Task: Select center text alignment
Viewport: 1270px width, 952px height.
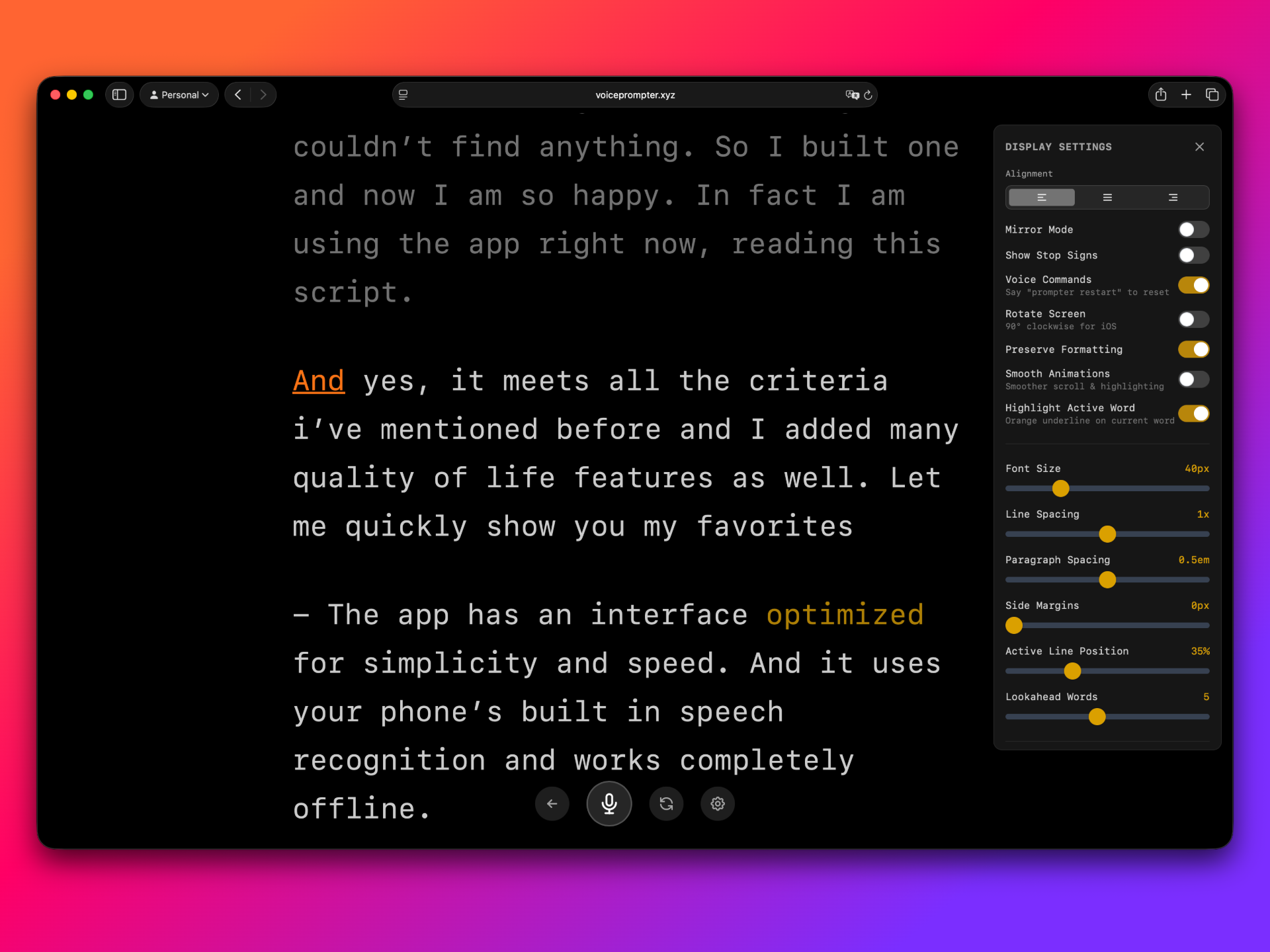Action: (1107, 197)
